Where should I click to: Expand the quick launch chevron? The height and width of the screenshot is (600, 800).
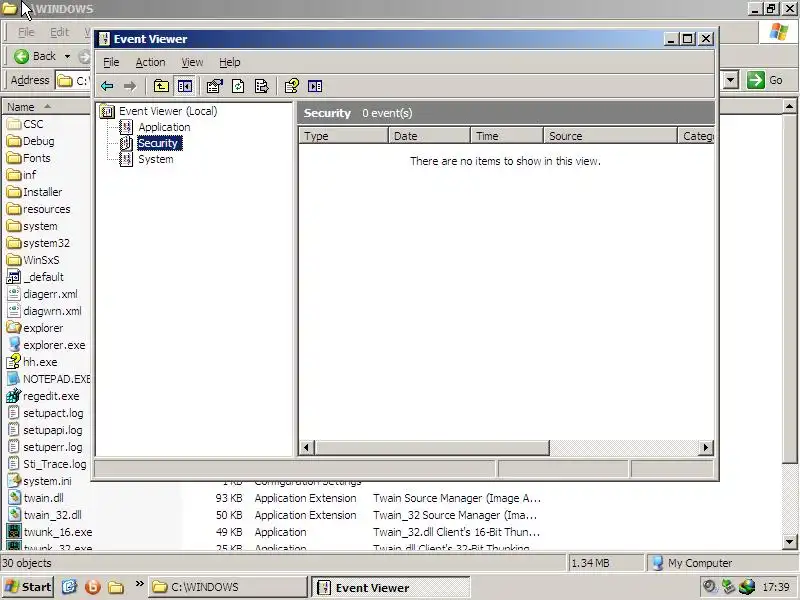139,584
